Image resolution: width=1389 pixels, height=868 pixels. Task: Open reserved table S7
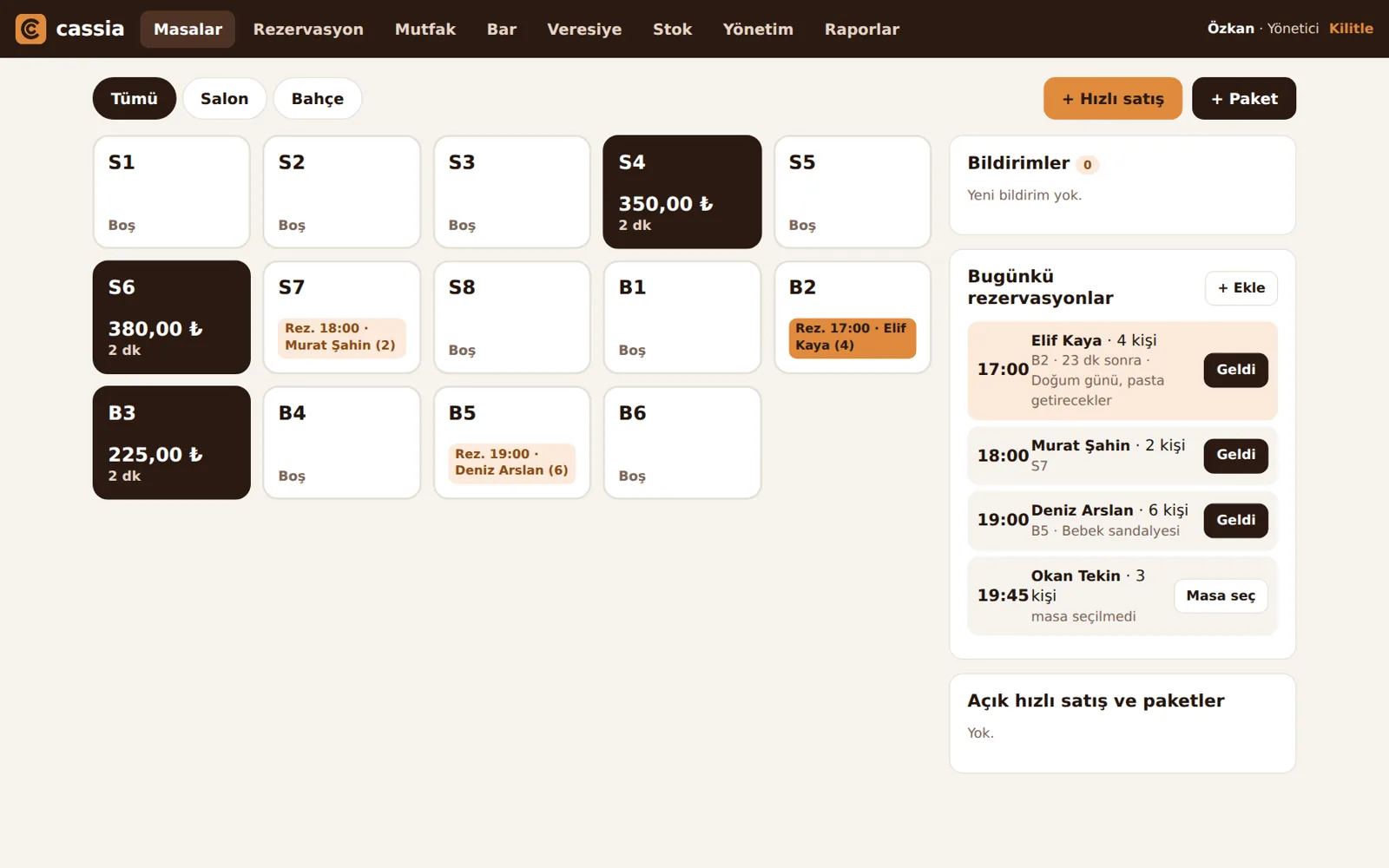[x=342, y=318]
